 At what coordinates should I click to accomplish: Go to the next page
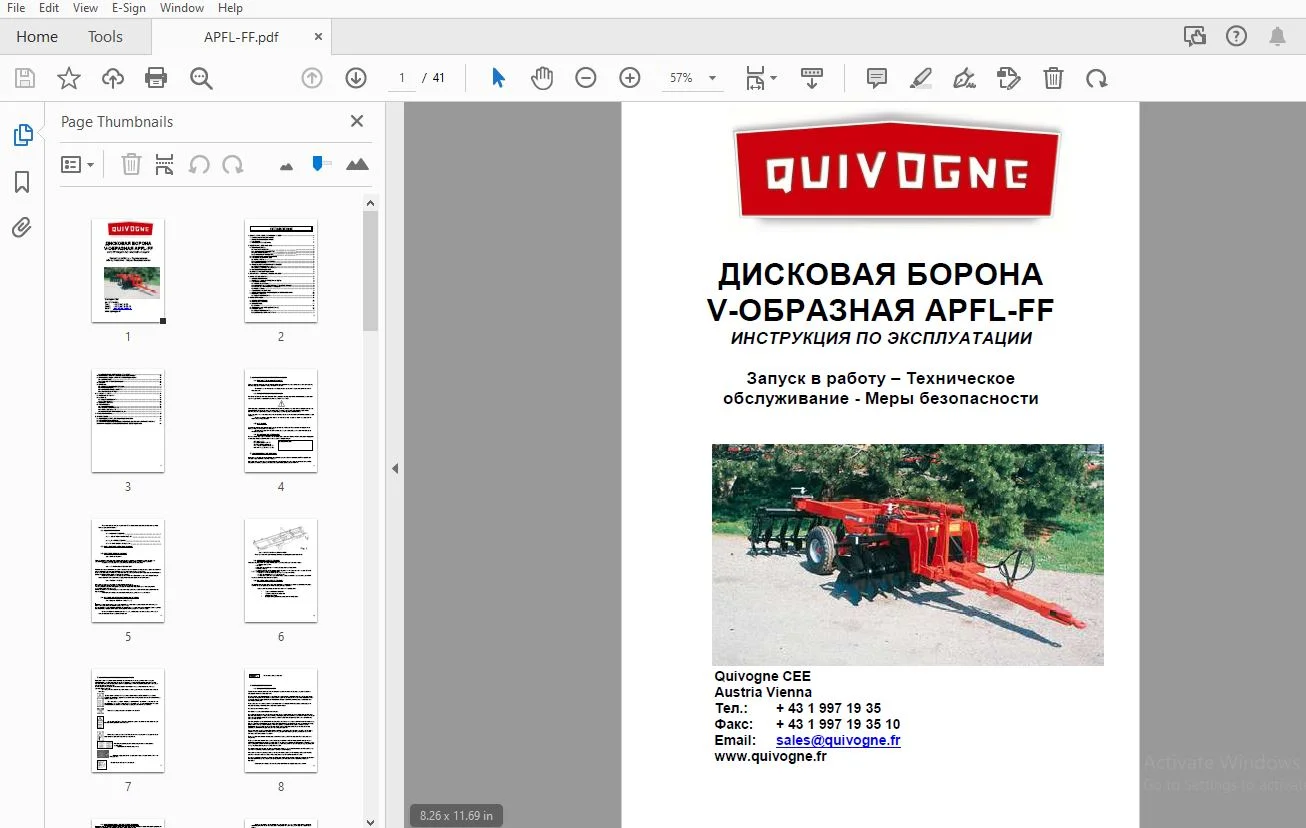[x=356, y=78]
